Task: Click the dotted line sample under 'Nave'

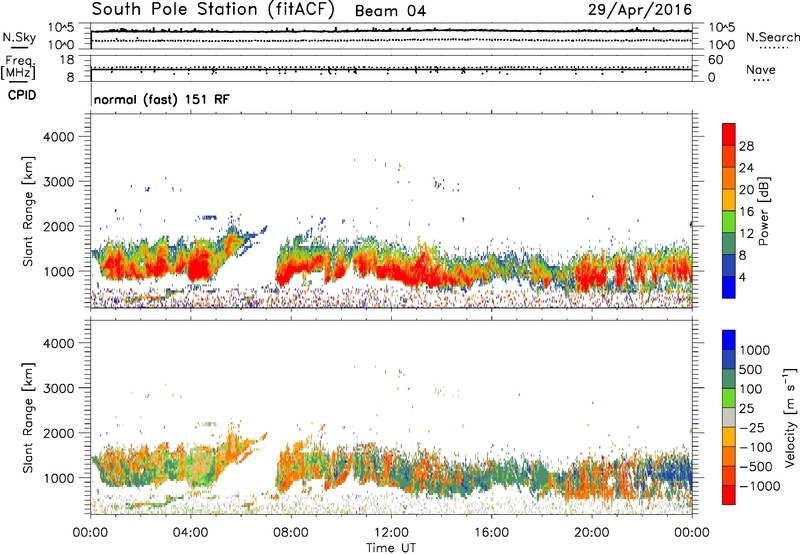Action: click(761, 81)
